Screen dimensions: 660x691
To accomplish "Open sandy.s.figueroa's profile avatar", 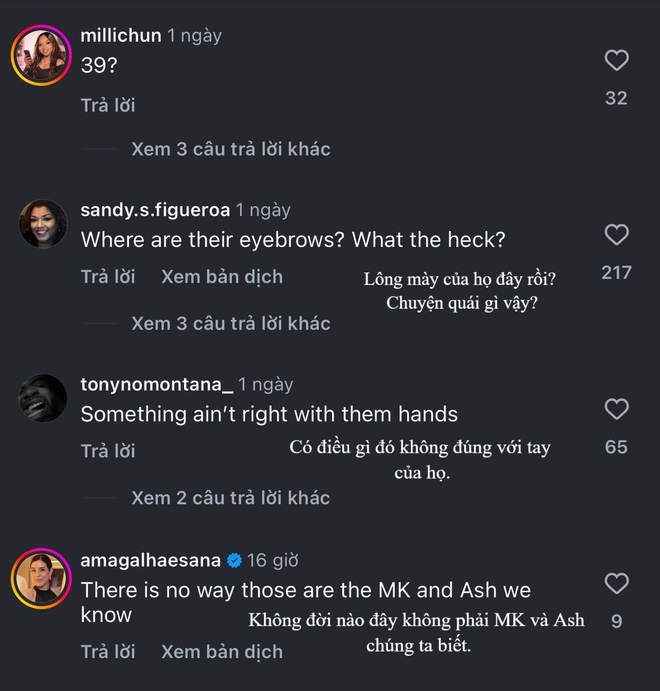I will pyautogui.click(x=43, y=225).
